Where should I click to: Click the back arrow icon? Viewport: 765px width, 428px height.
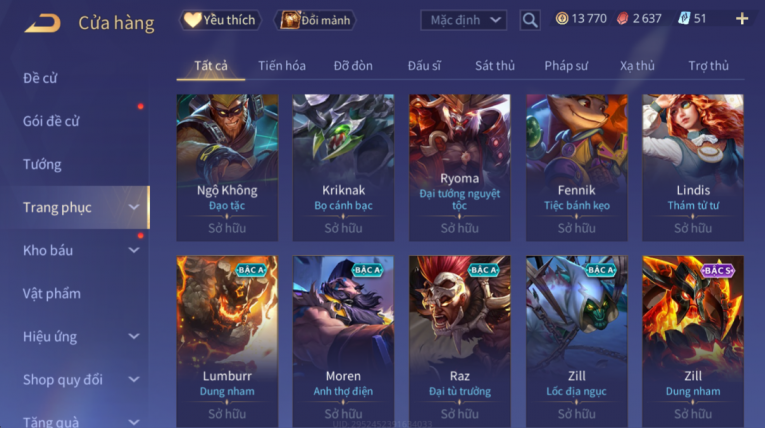click(x=42, y=23)
